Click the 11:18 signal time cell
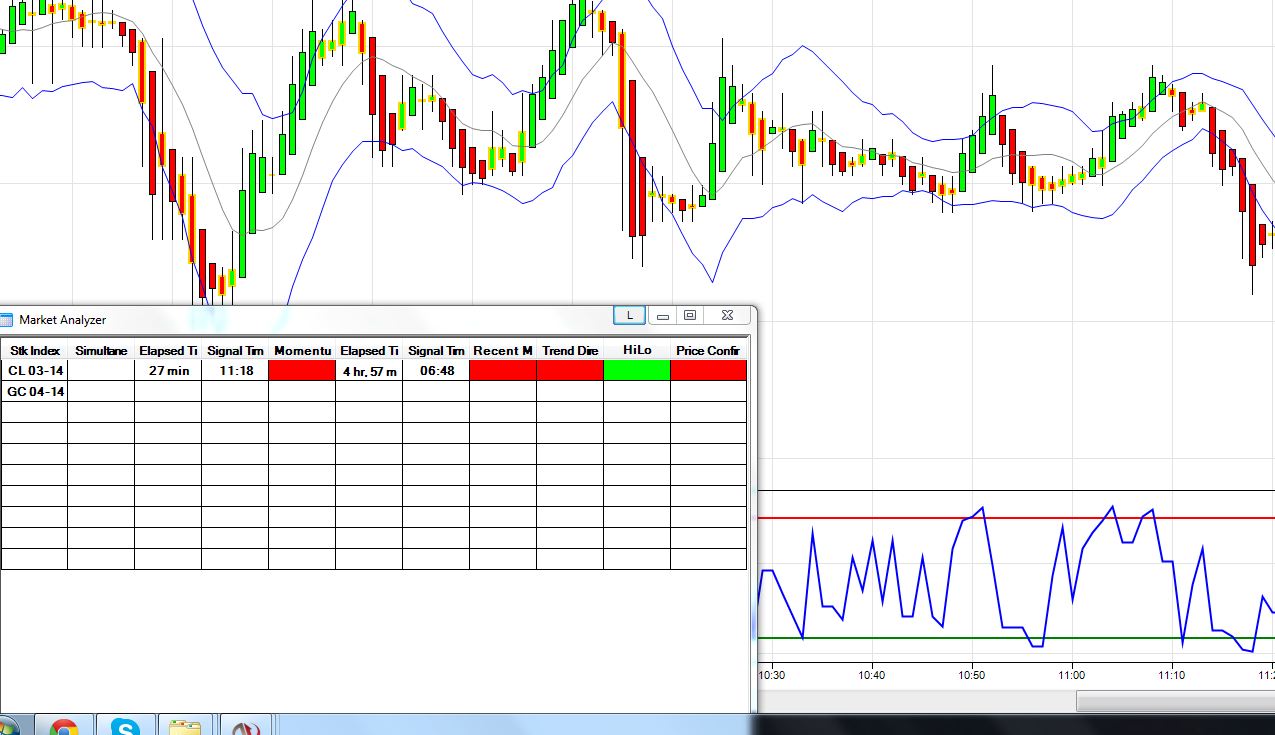The height and width of the screenshot is (735, 1275). [235, 371]
